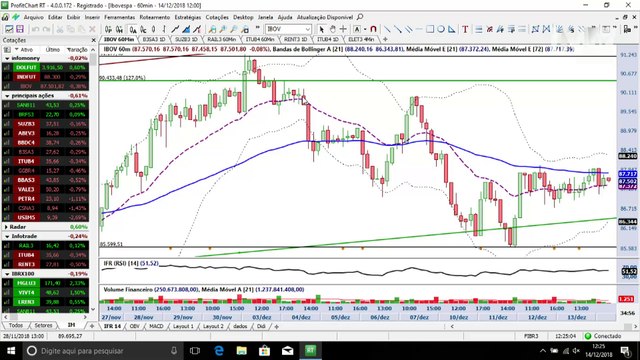640x360 pixels.
Task: Select the VALE3 quote row
Action: tap(45, 189)
